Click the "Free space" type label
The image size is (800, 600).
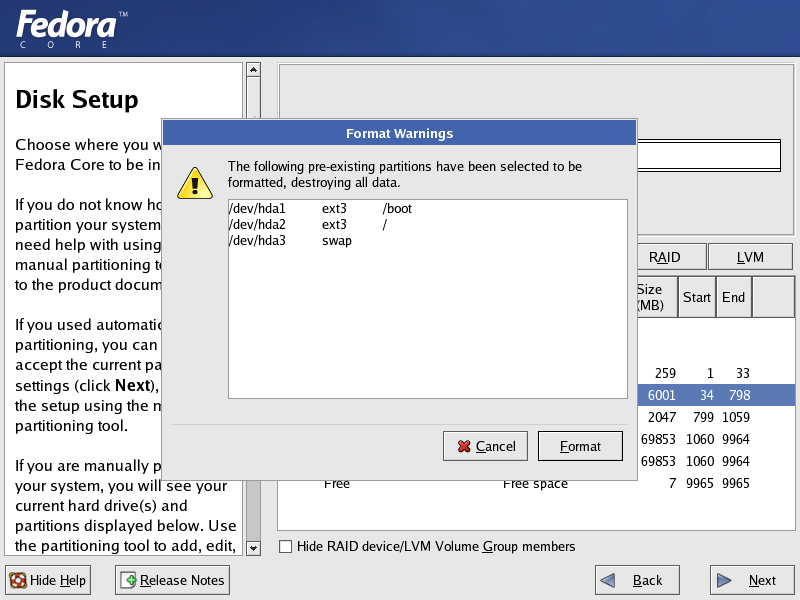pyautogui.click(x=535, y=484)
